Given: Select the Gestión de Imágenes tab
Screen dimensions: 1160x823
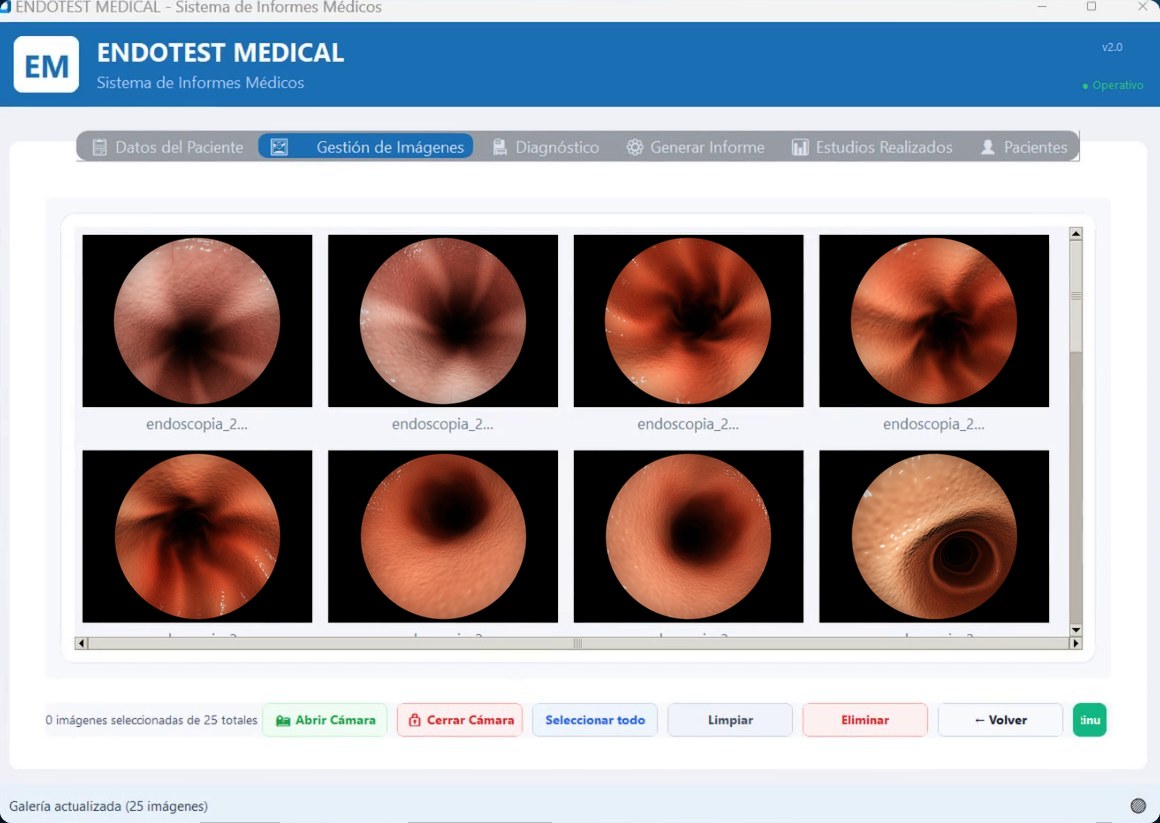Looking at the screenshot, I should 366,147.
